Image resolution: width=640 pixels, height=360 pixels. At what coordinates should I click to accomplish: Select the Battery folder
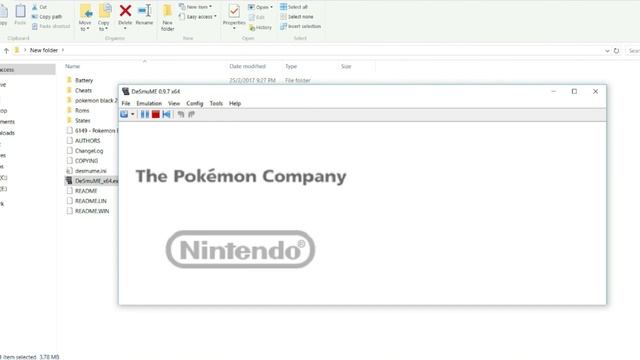pos(84,80)
